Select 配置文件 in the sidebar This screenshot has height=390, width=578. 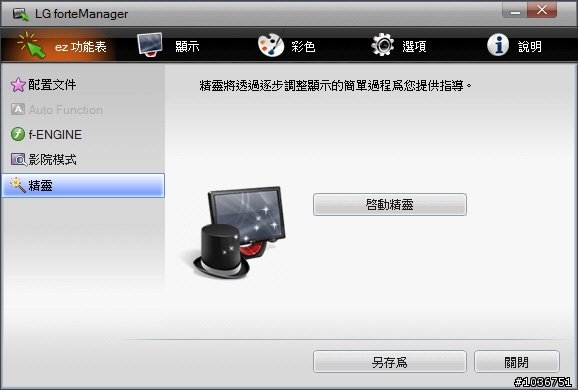coord(83,85)
